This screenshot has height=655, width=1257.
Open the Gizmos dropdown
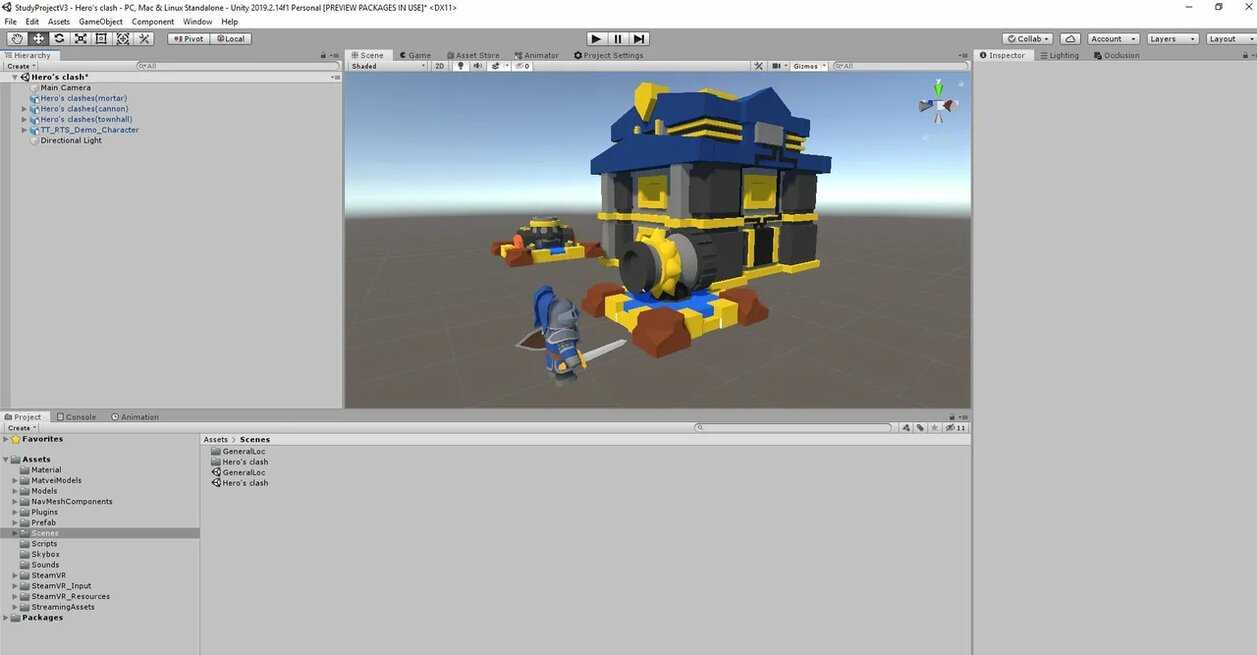809,66
